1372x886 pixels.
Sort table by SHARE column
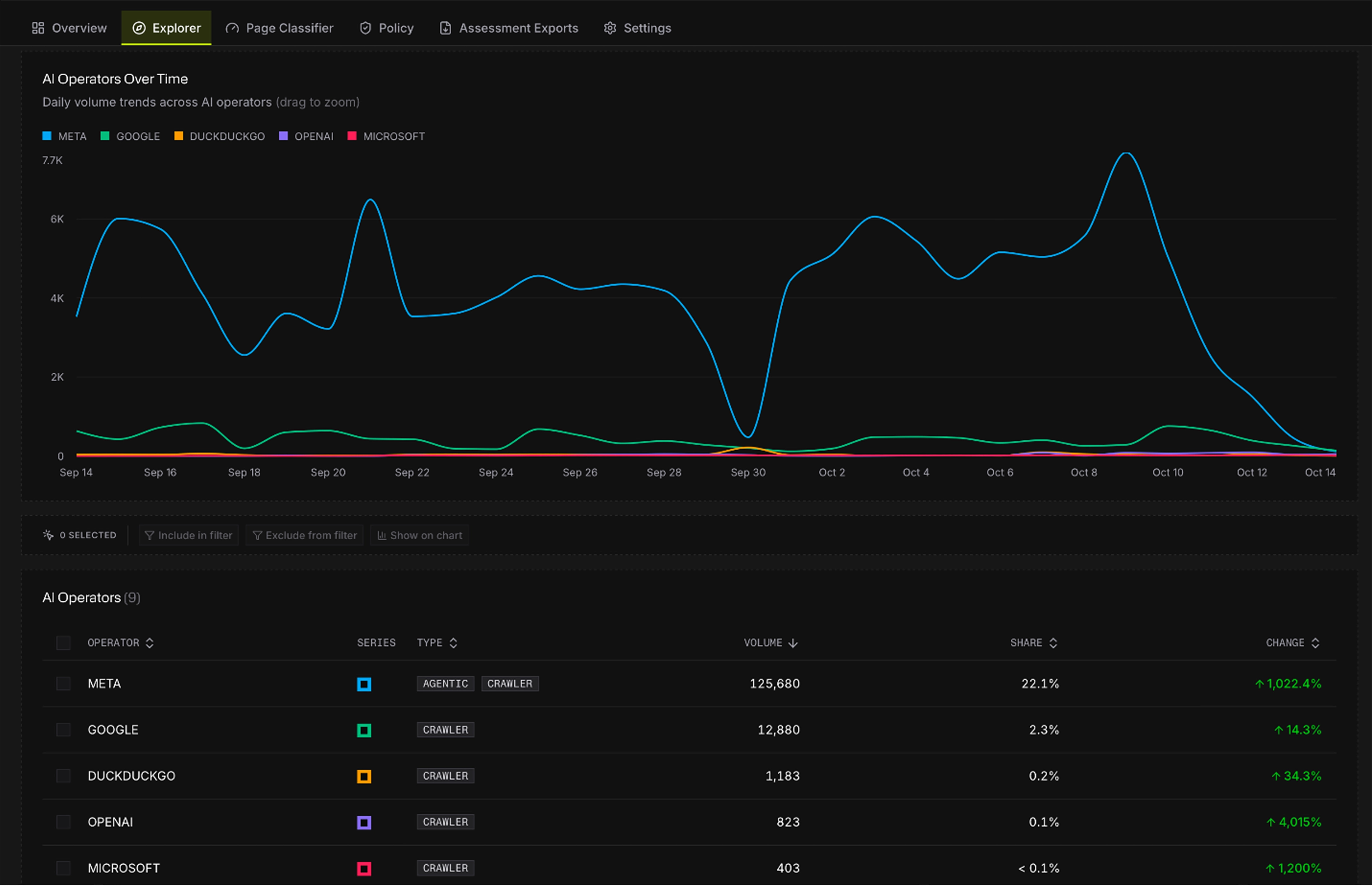pyautogui.click(x=1034, y=643)
